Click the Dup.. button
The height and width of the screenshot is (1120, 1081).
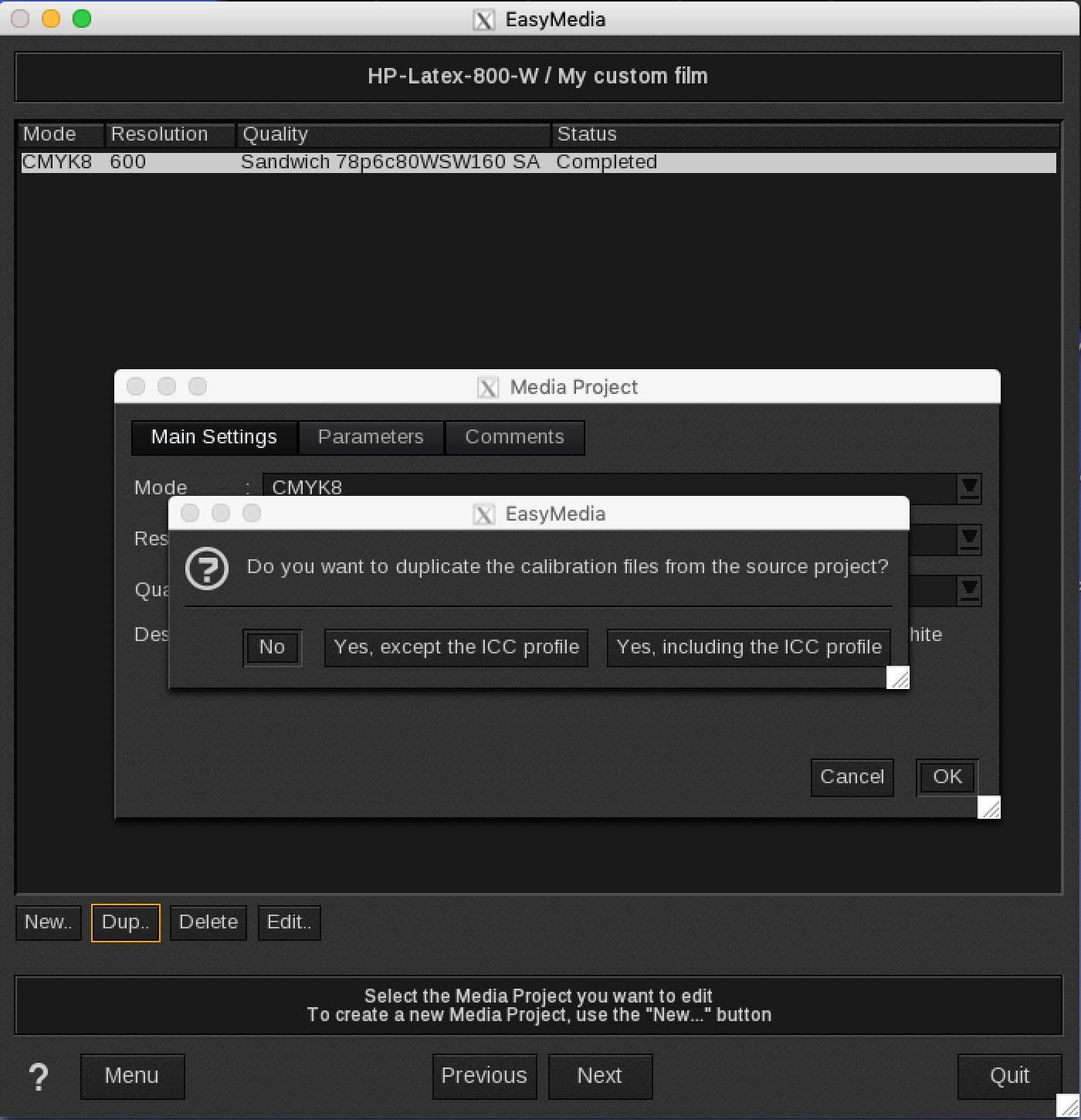click(126, 922)
